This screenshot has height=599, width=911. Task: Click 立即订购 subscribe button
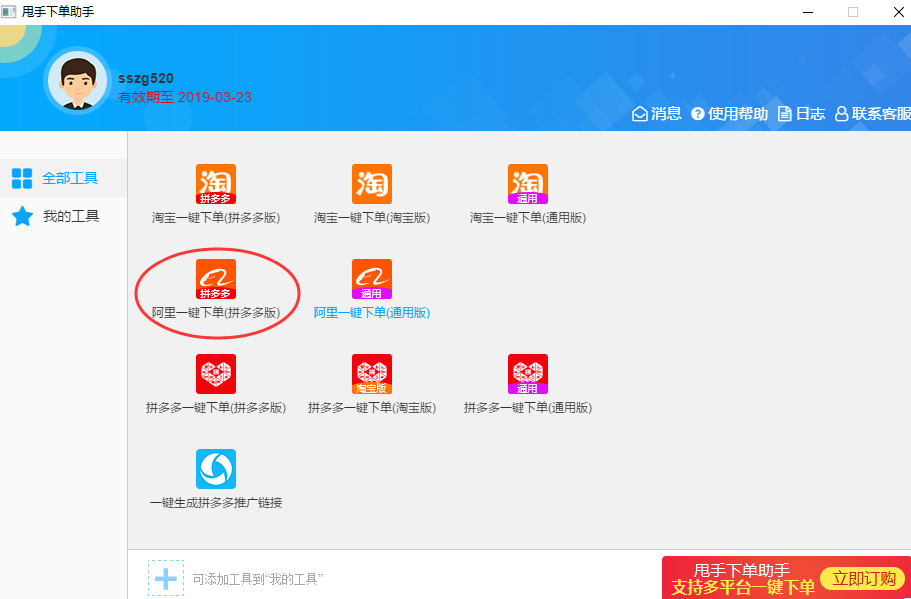(863, 579)
